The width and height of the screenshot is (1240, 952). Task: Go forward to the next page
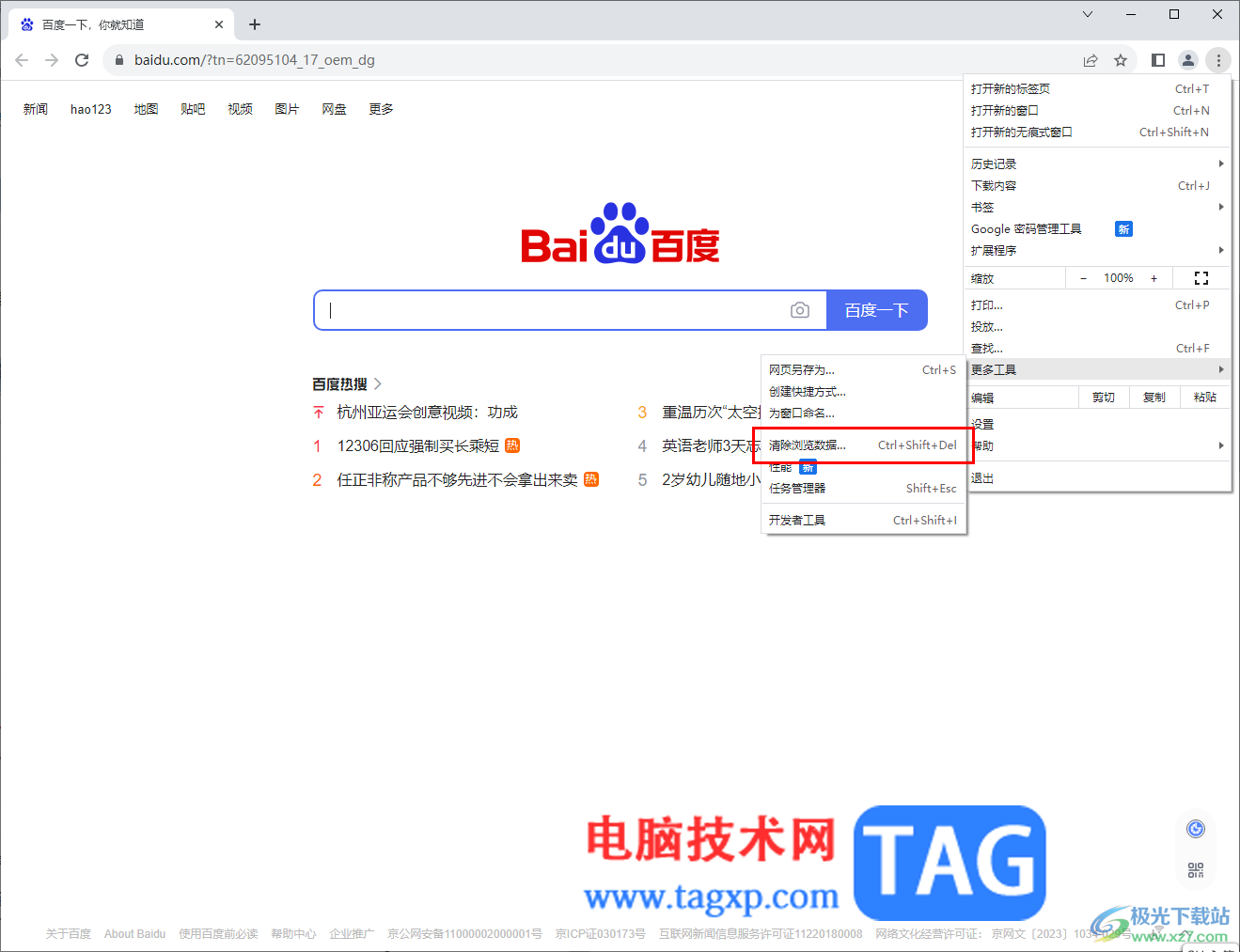(x=52, y=60)
